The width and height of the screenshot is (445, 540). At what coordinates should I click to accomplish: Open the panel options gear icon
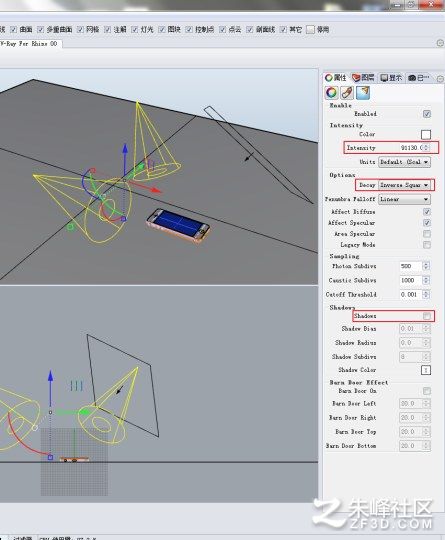pyautogui.click(x=440, y=79)
